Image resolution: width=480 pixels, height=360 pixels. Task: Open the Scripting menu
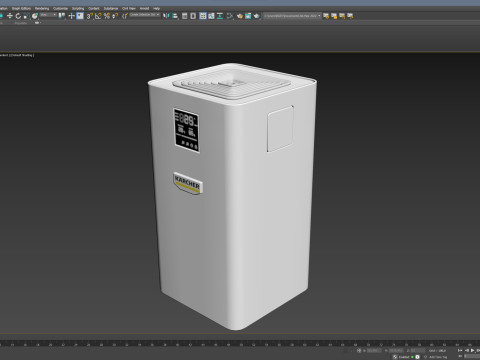78,8
